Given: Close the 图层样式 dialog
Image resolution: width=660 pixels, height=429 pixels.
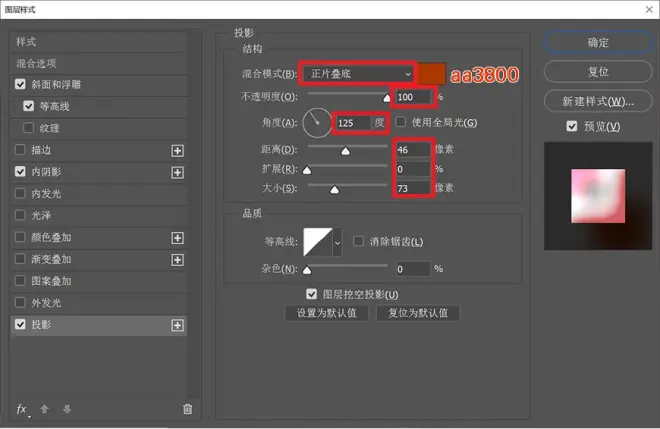Looking at the screenshot, I should click(649, 9).
